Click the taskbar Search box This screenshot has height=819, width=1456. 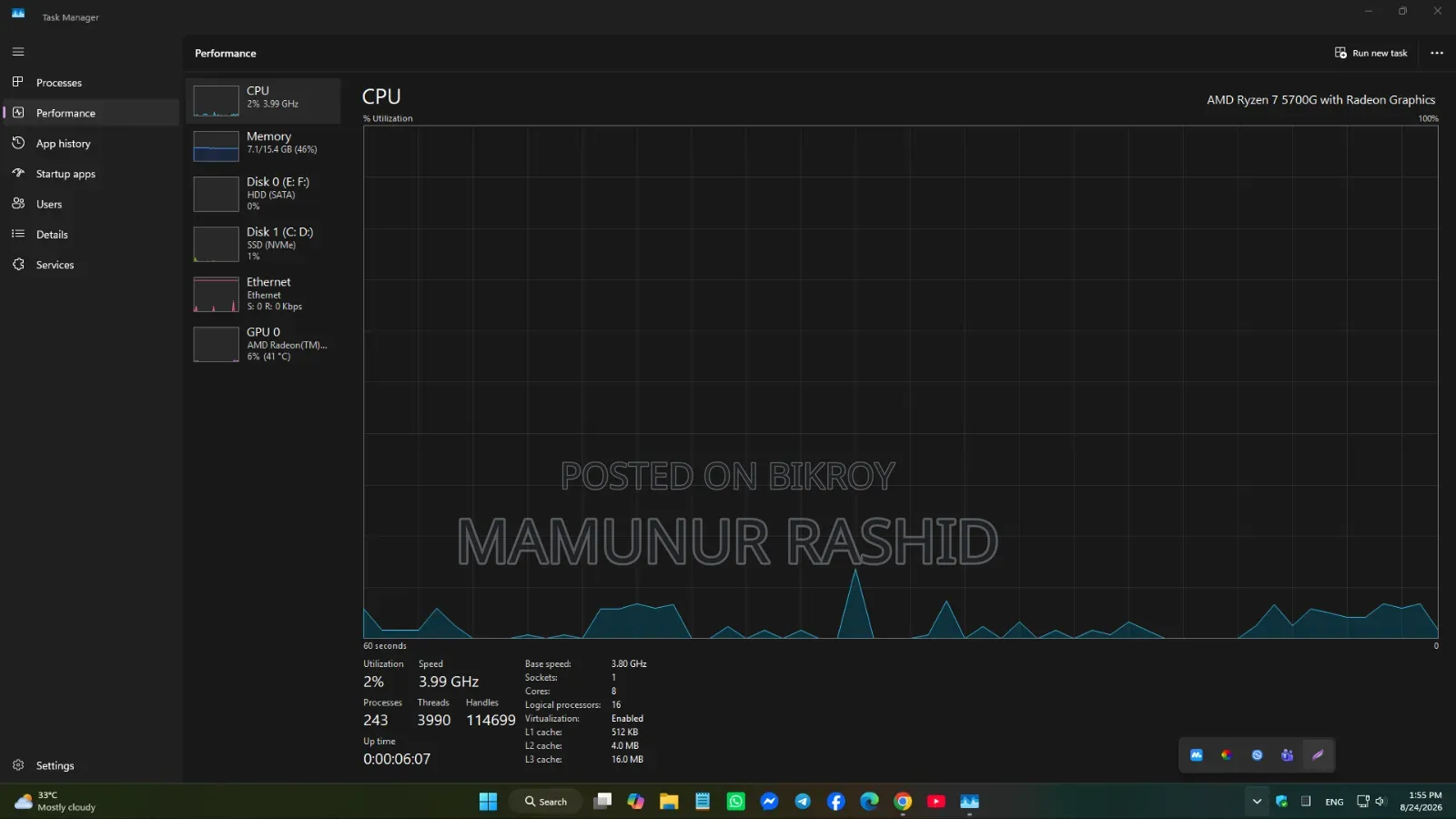click(546, 802)
